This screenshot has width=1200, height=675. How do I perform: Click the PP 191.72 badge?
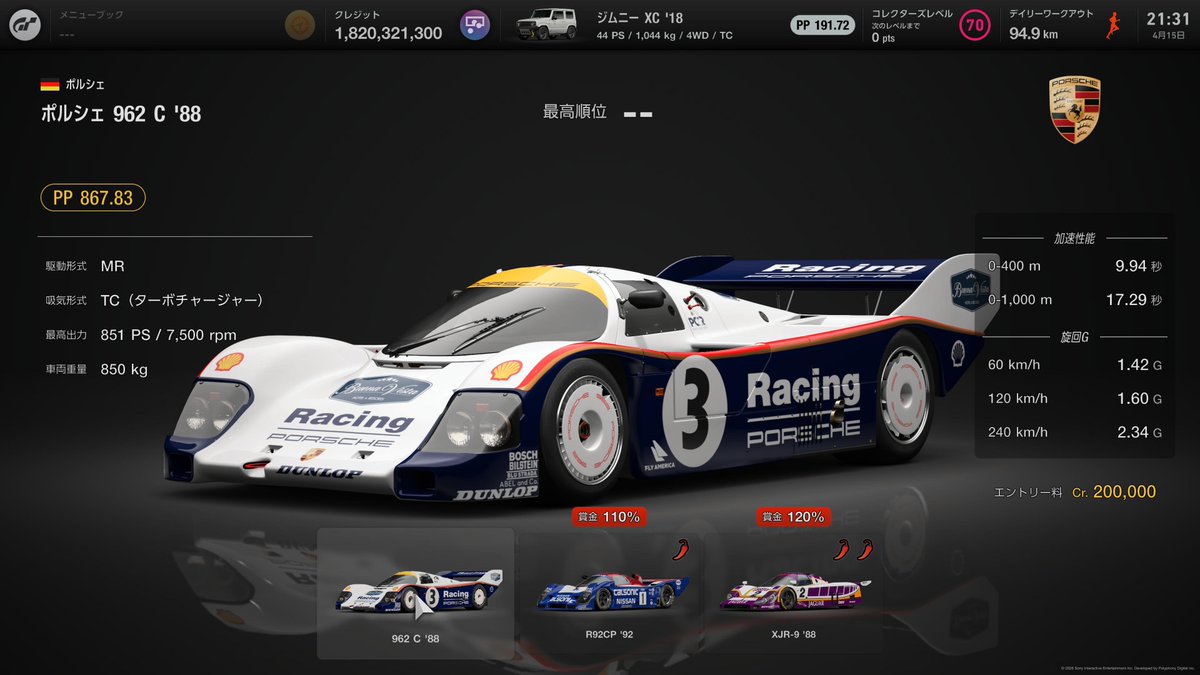pyautogui.click(x=823, y=25)
